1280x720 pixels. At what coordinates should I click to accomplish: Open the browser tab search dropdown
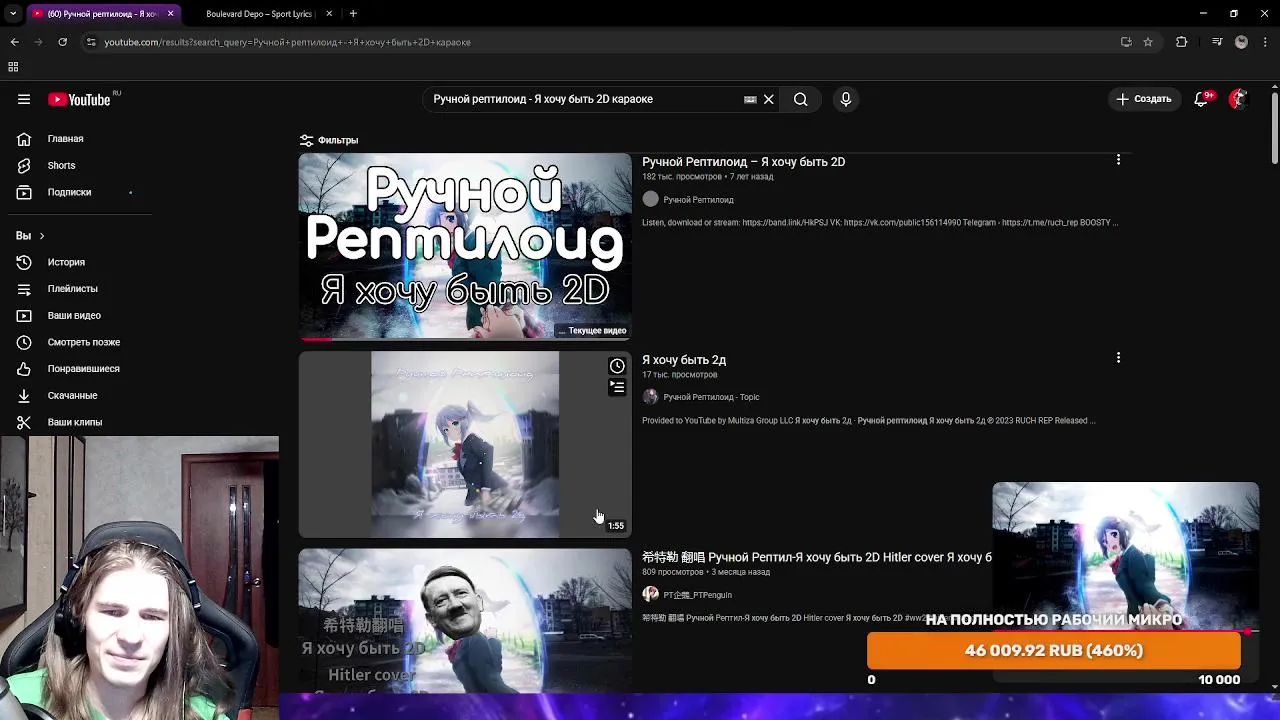click(13, 14)
